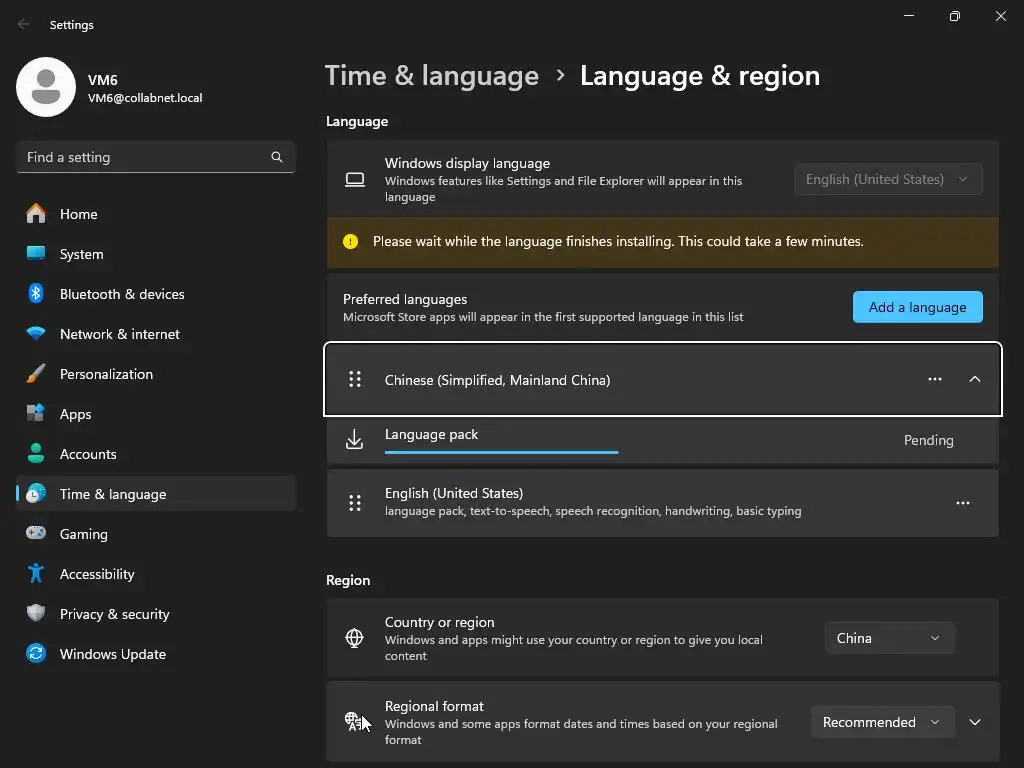Screen dimensions: 1024x768
Task: Open the Country or region dropdown
Action: (x=889, y=638)
